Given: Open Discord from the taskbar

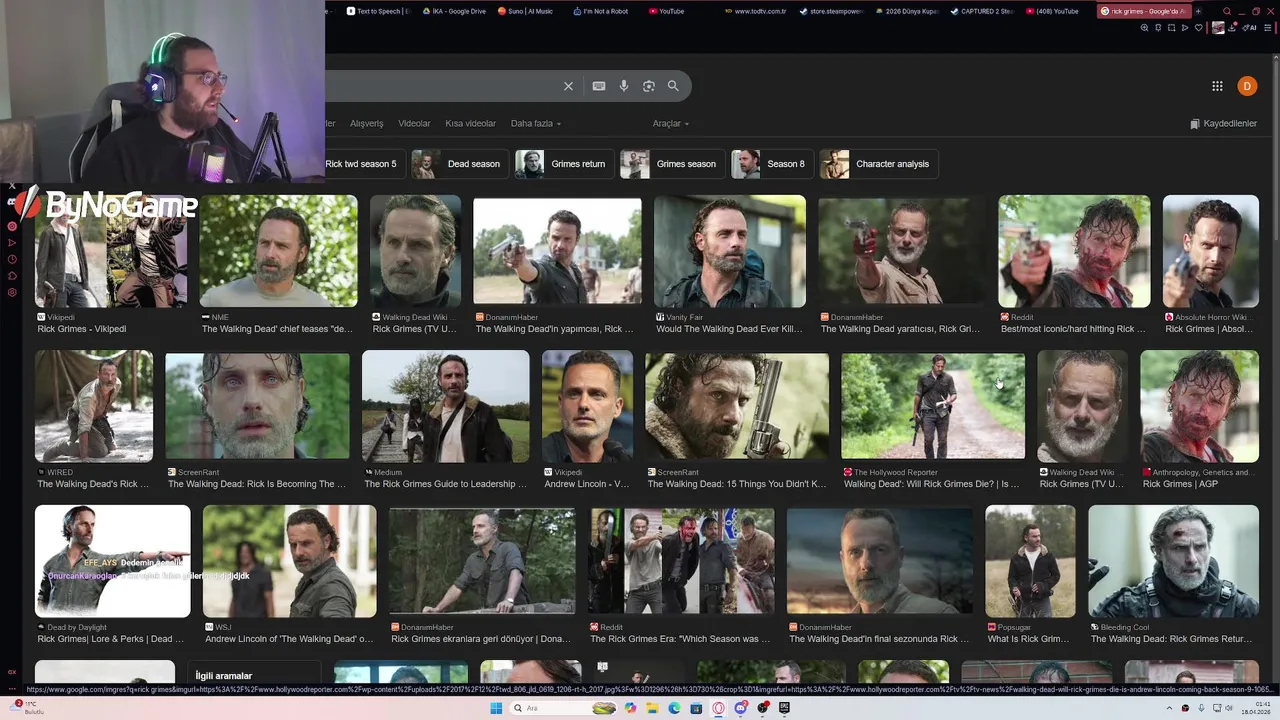Looking at the screenshot, I should tap(740, 708).
